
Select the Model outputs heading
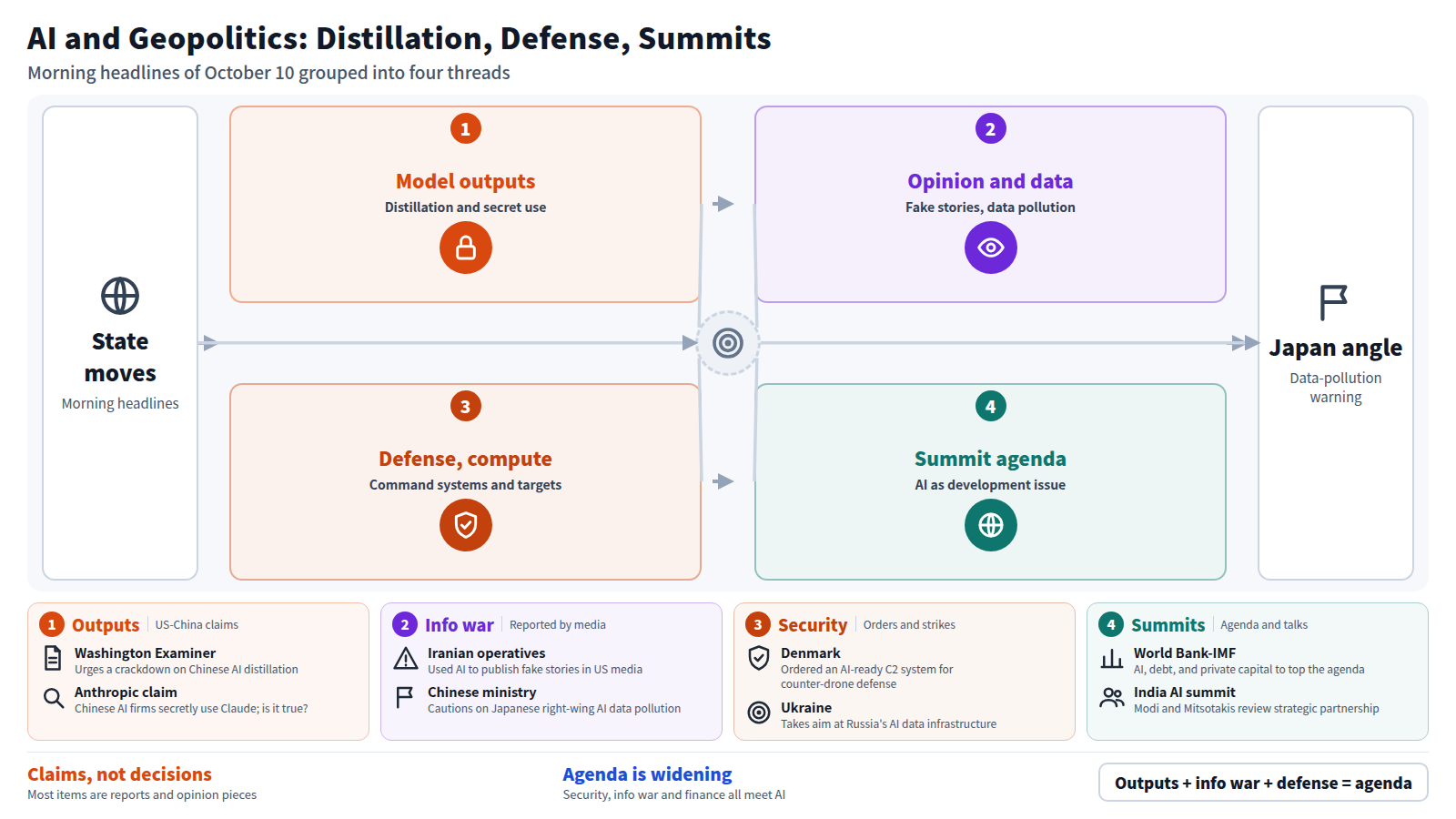pos(466,181)
